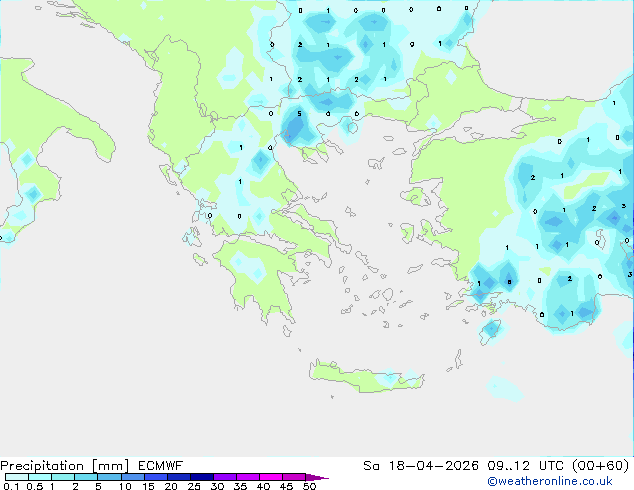Select the 30–35 mm purple legend swatch
The image size is (634, 490).
click(225, 477)
